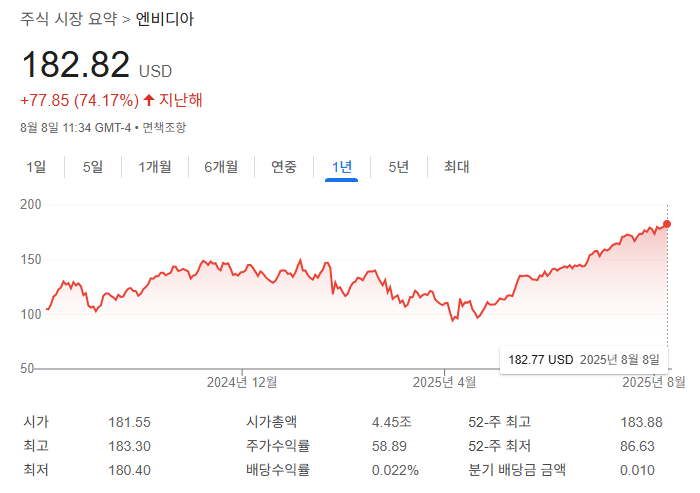Image resolution: width=700 pixels, height=493 pixels.
Task: Click the 엔비디아 breadcrumb title
Action: [165, 19]
